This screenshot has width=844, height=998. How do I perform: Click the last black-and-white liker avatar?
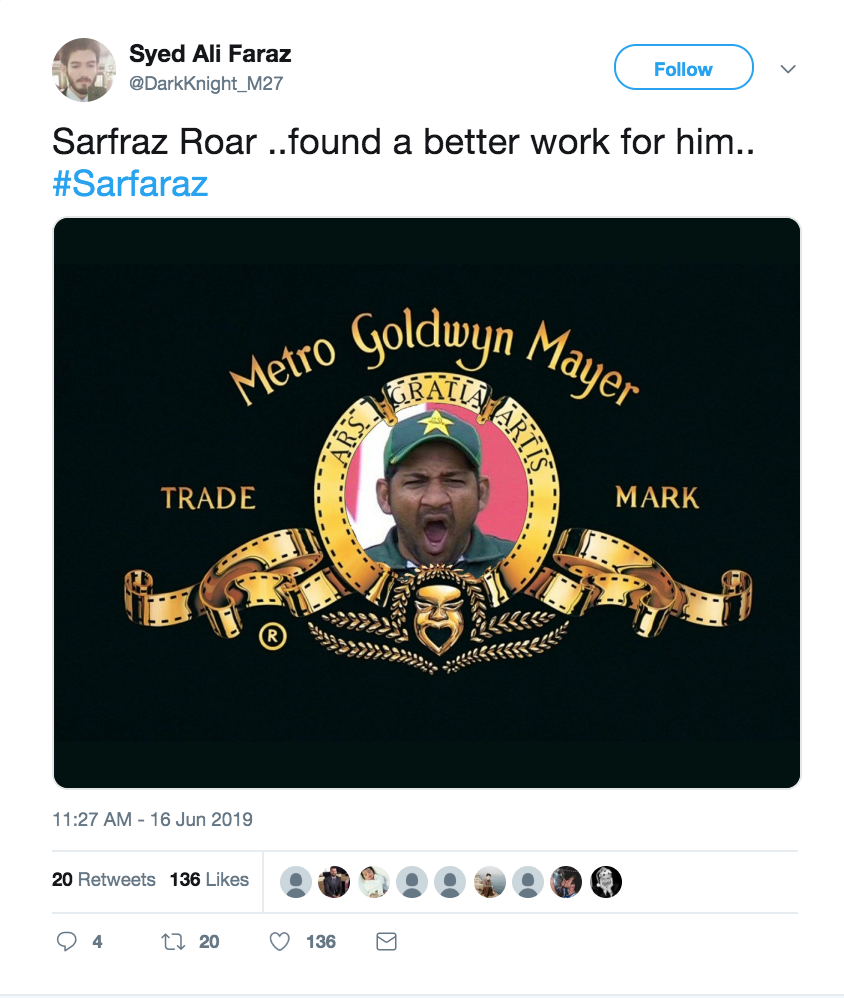coord(606,881)
